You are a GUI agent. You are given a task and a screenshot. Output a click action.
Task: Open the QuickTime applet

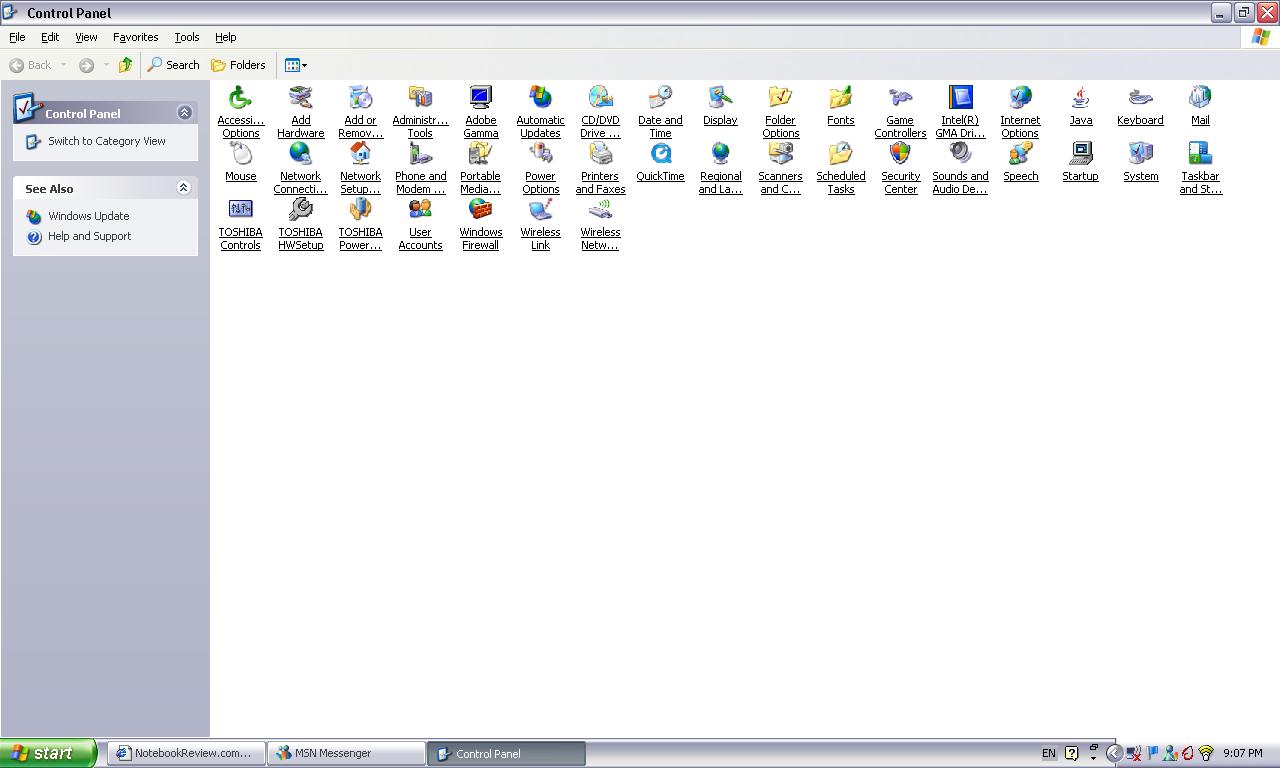(660, 154)
